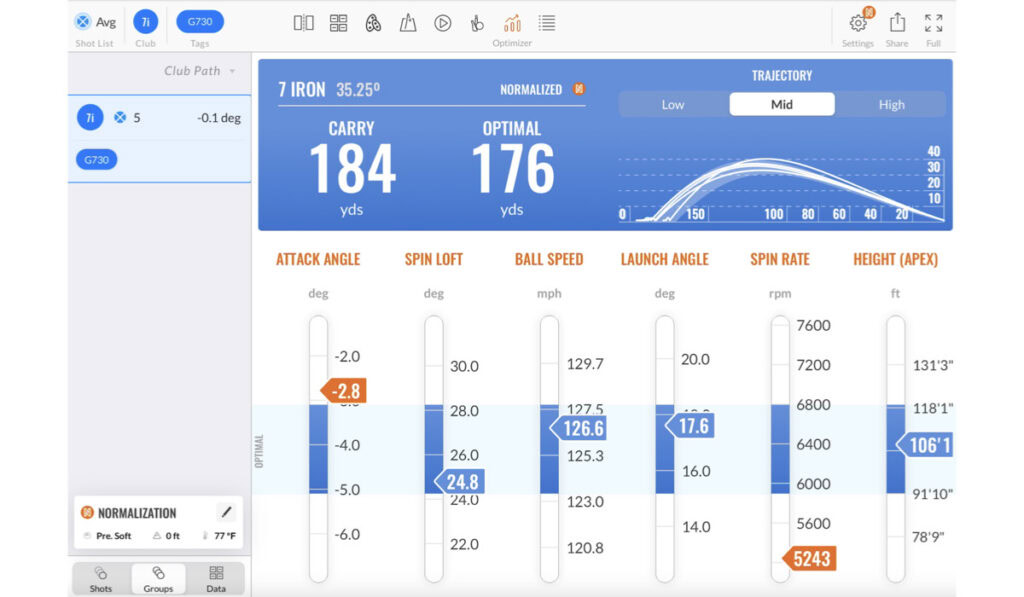Click the Share icon
This screenshot has height=597, width=1024.
[897, 23]
